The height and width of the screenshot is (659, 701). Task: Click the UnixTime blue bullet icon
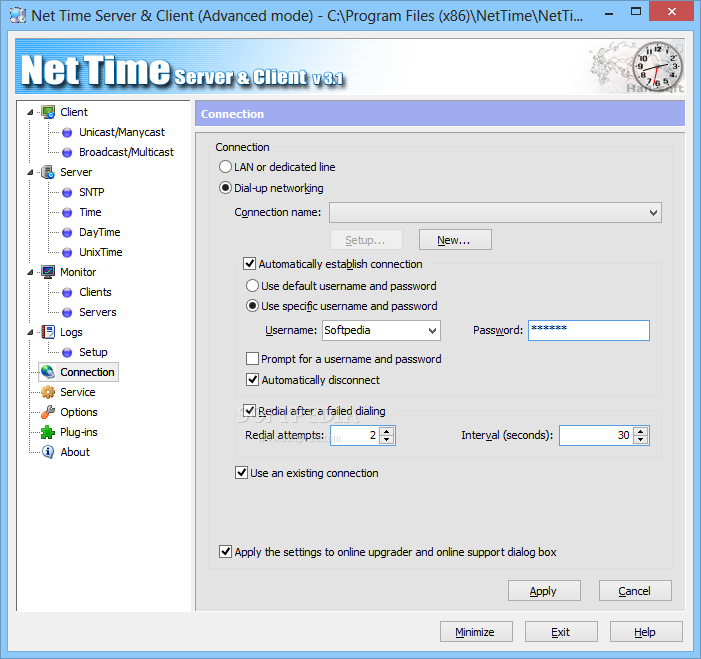pos(67,253)
